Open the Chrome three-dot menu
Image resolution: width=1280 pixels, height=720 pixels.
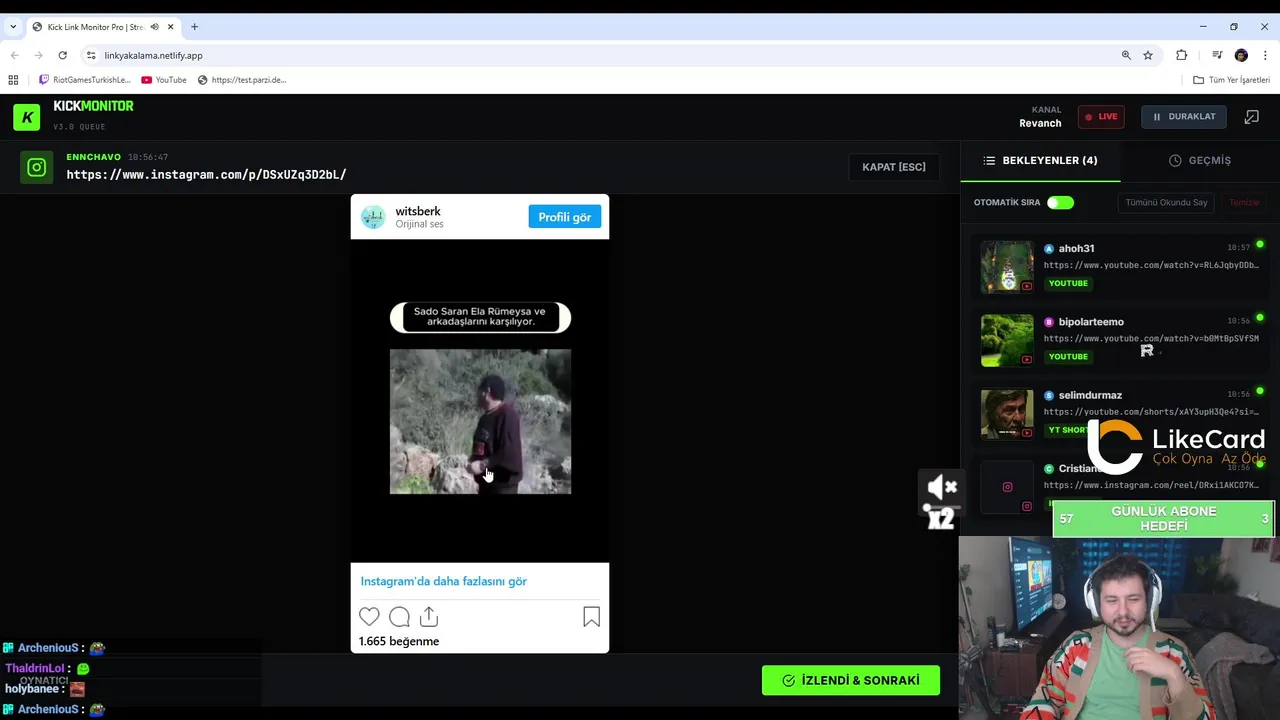point(1266,55)
